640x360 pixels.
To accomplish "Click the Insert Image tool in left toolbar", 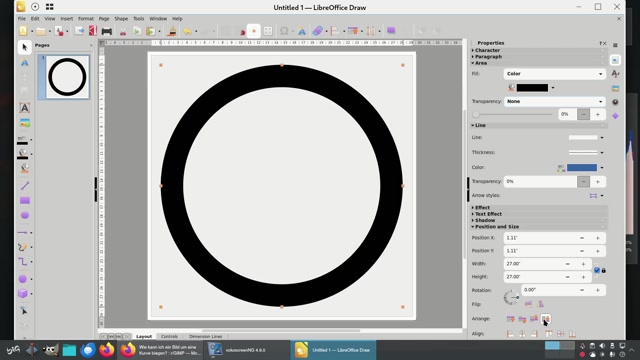I will click(24, 123).
